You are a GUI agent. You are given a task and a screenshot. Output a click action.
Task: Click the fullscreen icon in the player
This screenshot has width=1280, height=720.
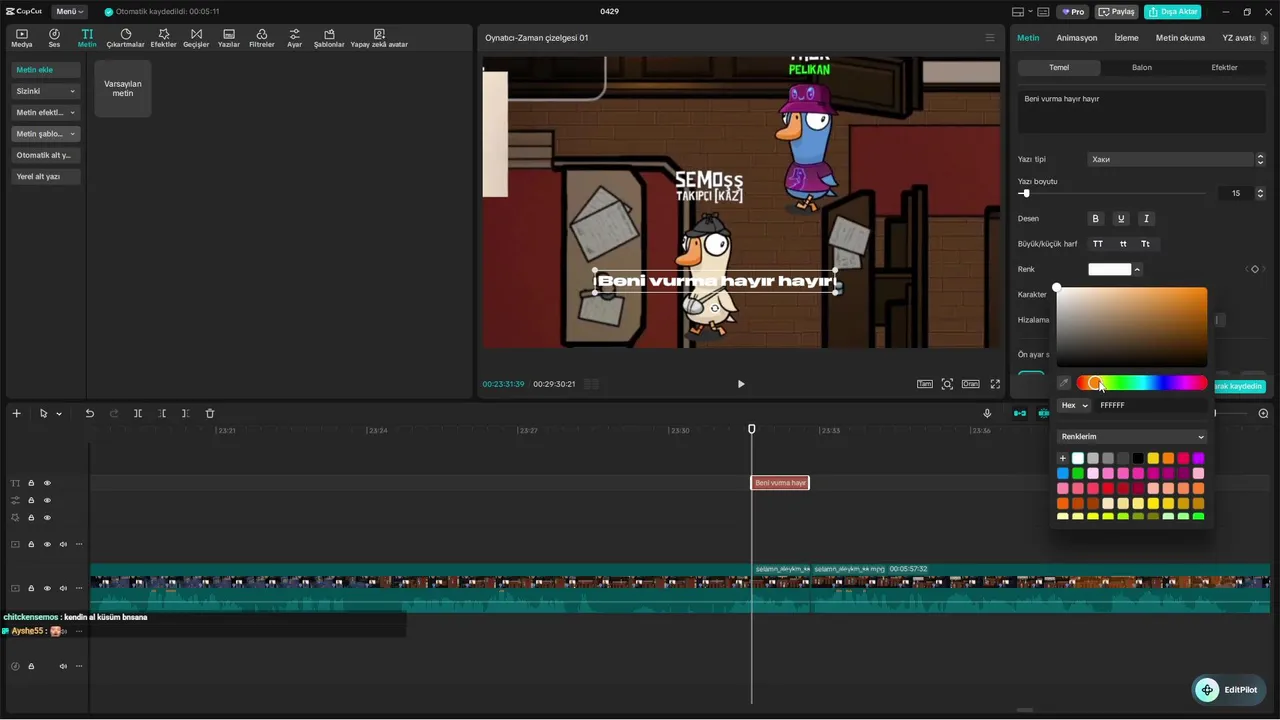click(995, 384)
